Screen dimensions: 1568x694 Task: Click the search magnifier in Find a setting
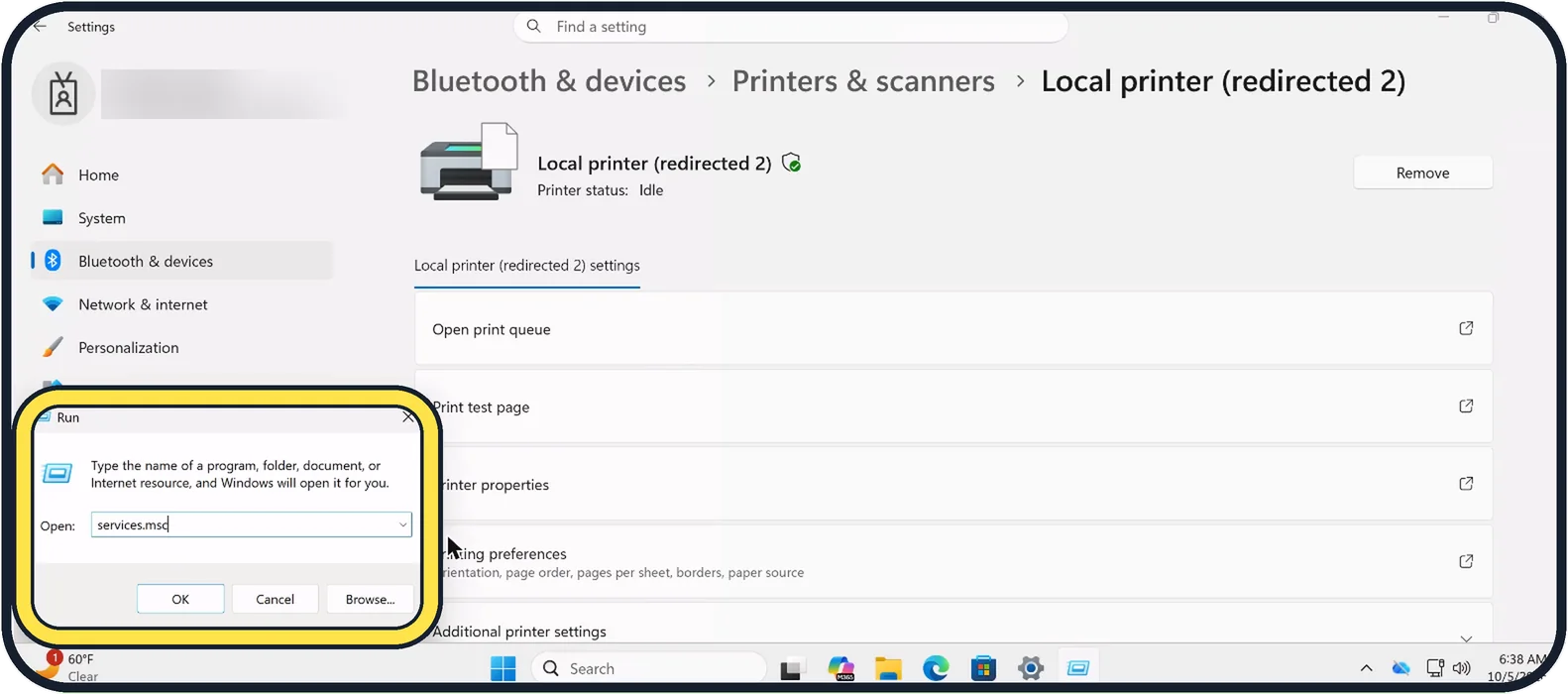point(534,27)
